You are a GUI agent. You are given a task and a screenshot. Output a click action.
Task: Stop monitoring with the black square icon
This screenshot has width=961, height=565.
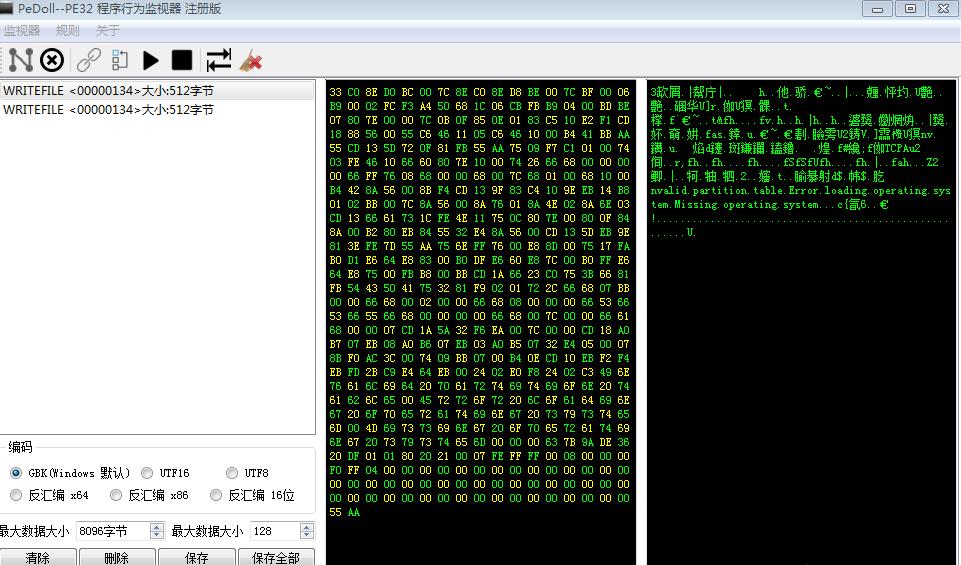tap(182, 60)
